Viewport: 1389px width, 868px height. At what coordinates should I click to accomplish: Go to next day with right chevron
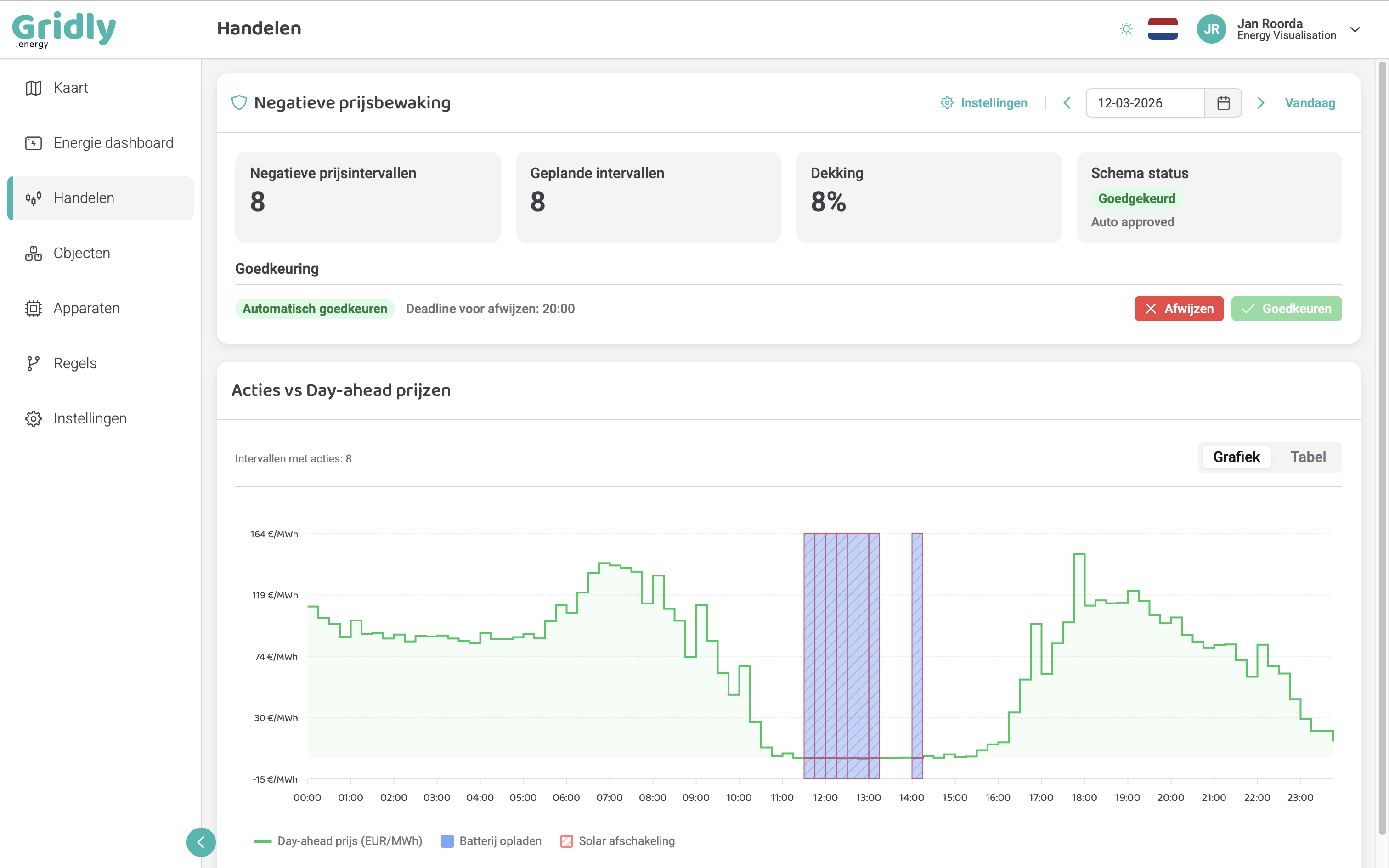tap(1260, 103)
